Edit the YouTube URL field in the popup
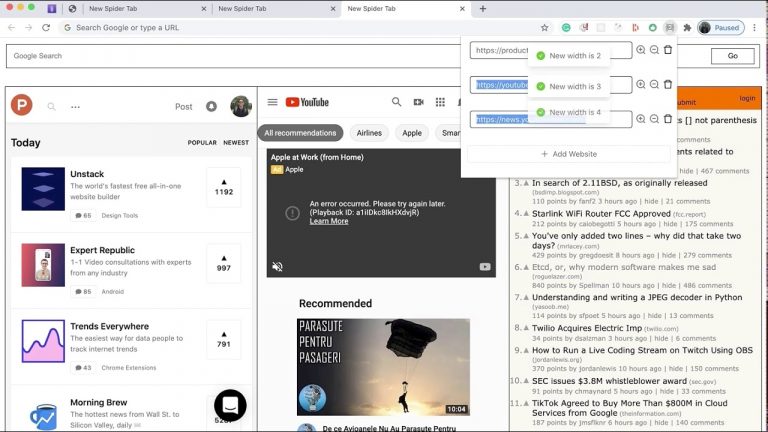The width and height of the screenshot is (768, 432). click(551, 85)
